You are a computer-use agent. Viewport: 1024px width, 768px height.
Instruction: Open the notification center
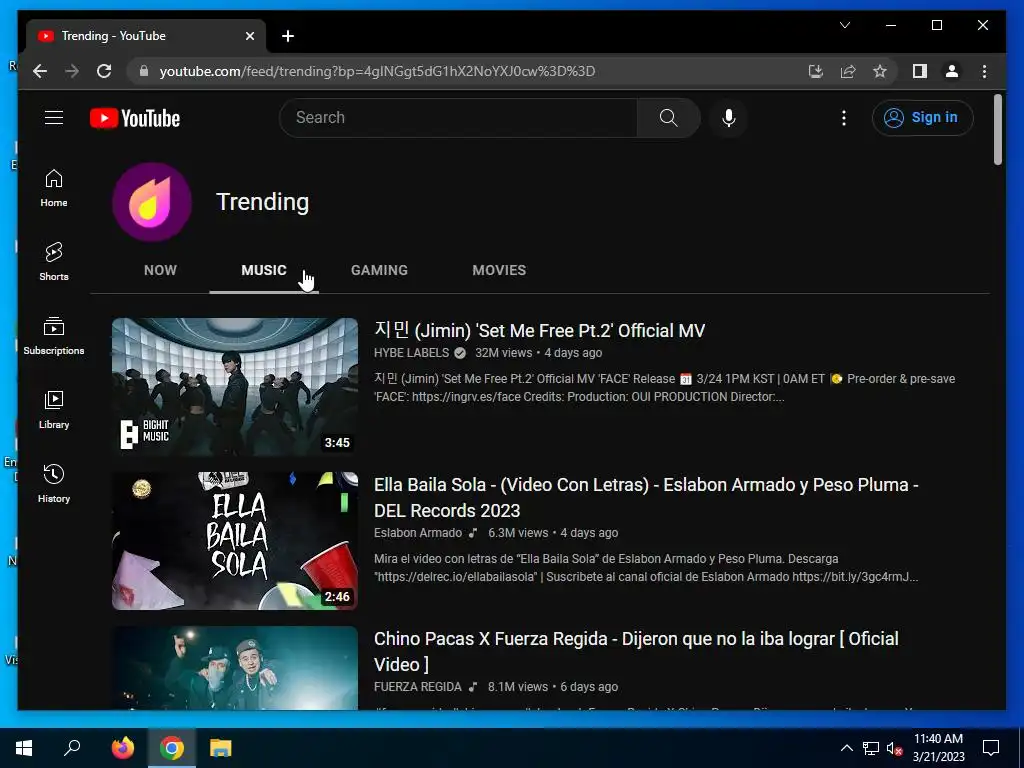click(x=991, y=748)
